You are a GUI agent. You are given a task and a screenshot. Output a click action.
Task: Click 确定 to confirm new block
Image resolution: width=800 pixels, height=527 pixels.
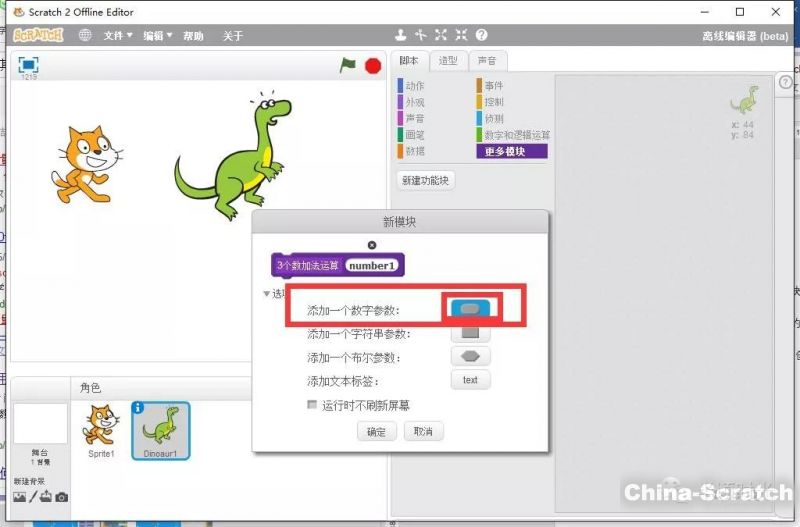tap(376, 432)
